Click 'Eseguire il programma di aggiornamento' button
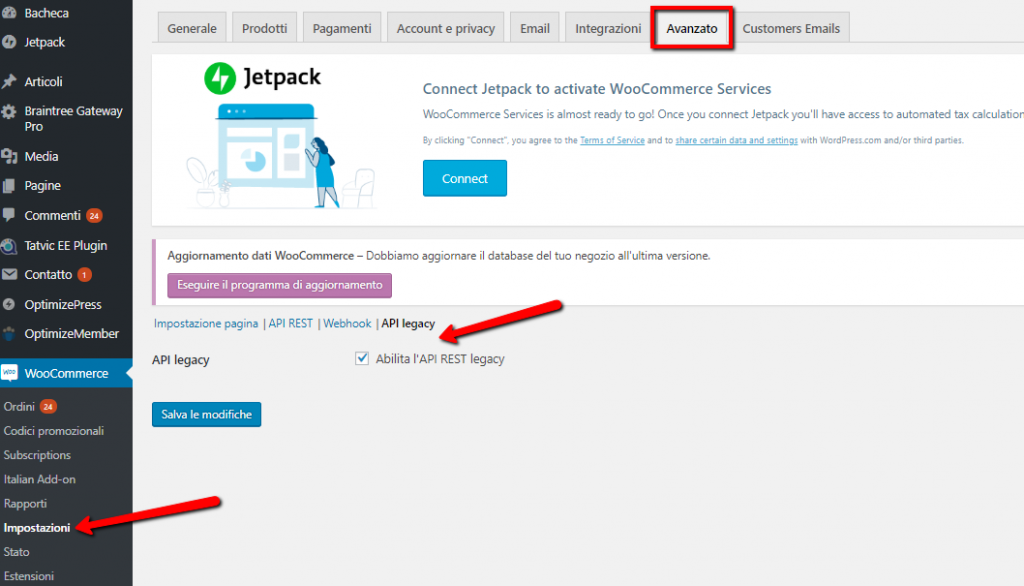This screenshot has height=586, width=1024. click(x=280, y=285)
